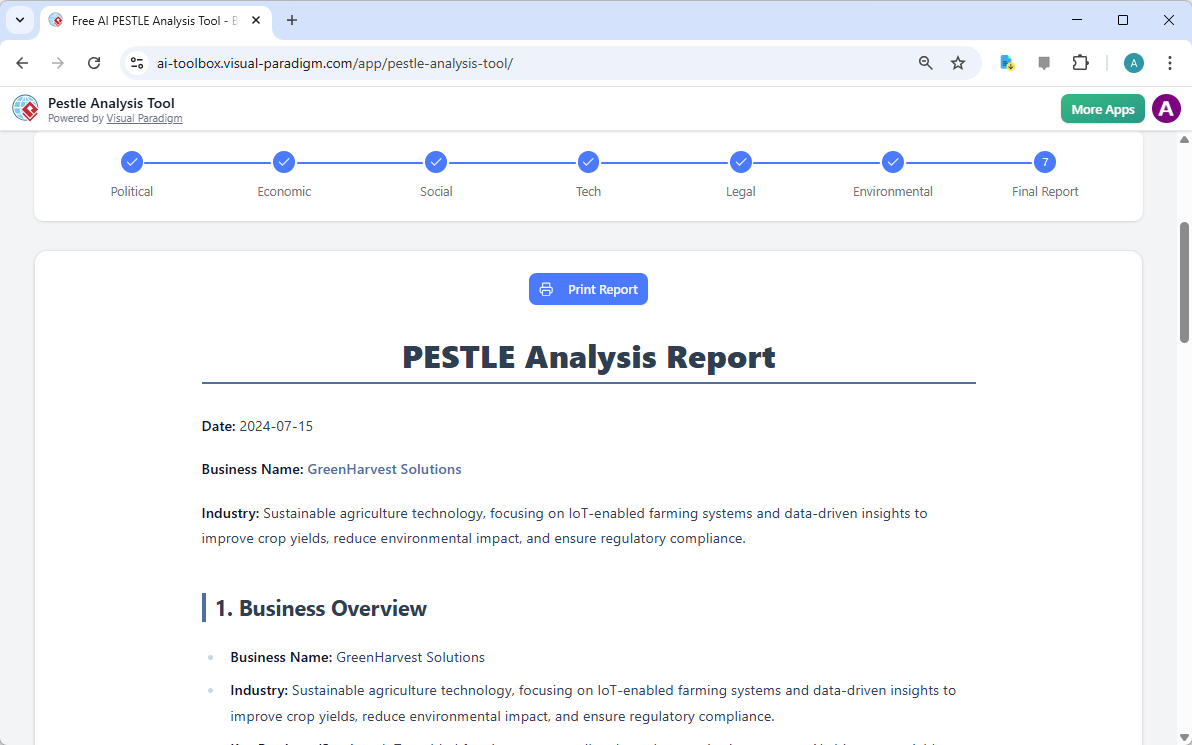Open Chrome's three-dot menu
The image size is (1192, 745).
[x=1170, y=62]
